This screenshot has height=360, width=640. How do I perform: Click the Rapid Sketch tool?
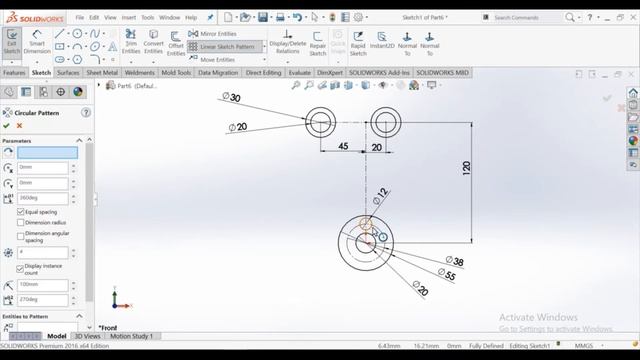(358, 43)
